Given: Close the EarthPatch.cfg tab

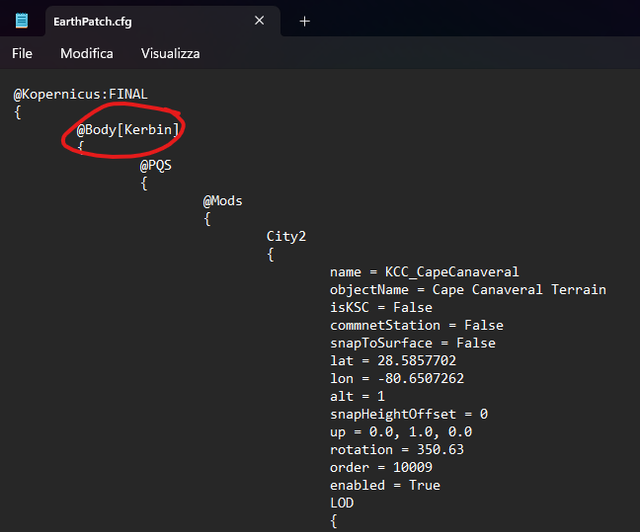Looking at the screenshot, I should pyautogui.click(x=259, y=20).
